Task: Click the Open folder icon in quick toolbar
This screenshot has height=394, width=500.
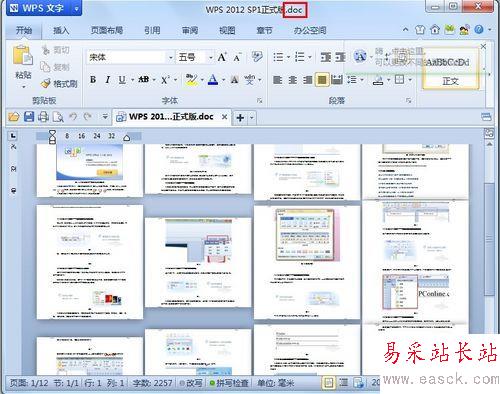Action: [14, 117]
